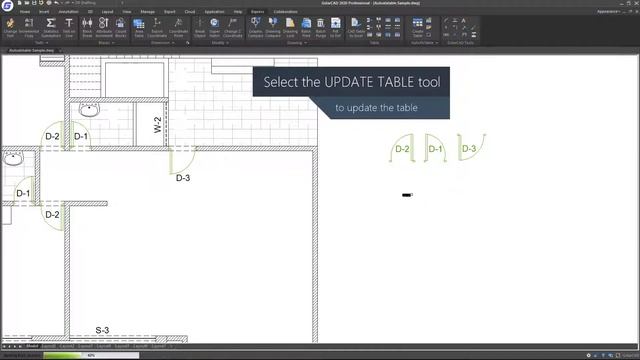Screen dimensions: 640x360
Task: Select the Drawing Lock tool
Action: 290,27
